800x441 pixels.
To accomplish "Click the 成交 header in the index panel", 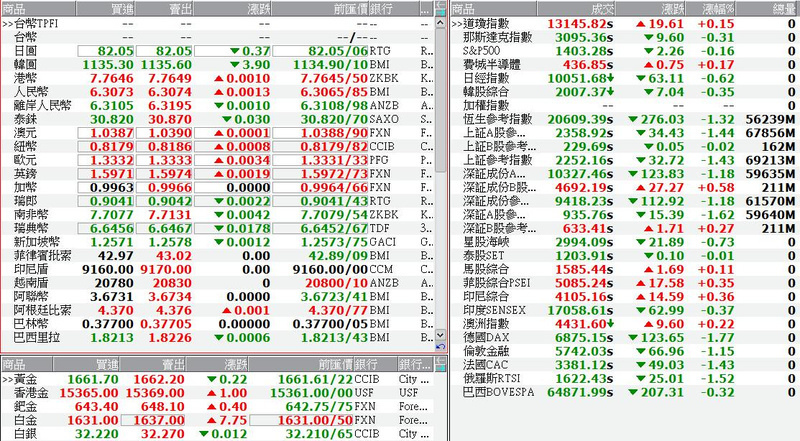I will (x=577, y=9).
